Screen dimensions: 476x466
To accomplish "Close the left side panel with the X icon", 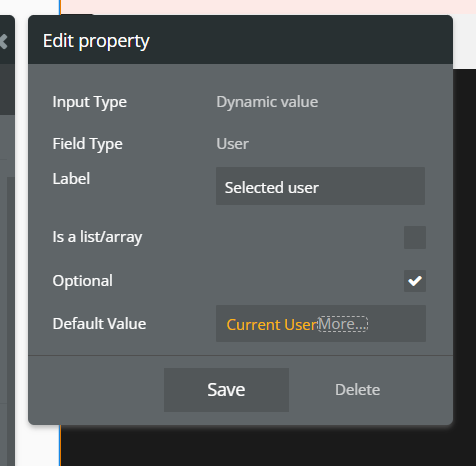I will pyautogui.click(x=3, y=42).
